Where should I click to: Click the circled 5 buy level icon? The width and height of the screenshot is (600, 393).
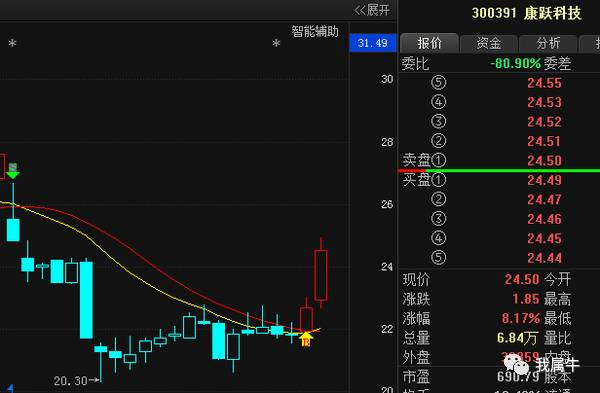pyautogui.click(x=439, y=258)
